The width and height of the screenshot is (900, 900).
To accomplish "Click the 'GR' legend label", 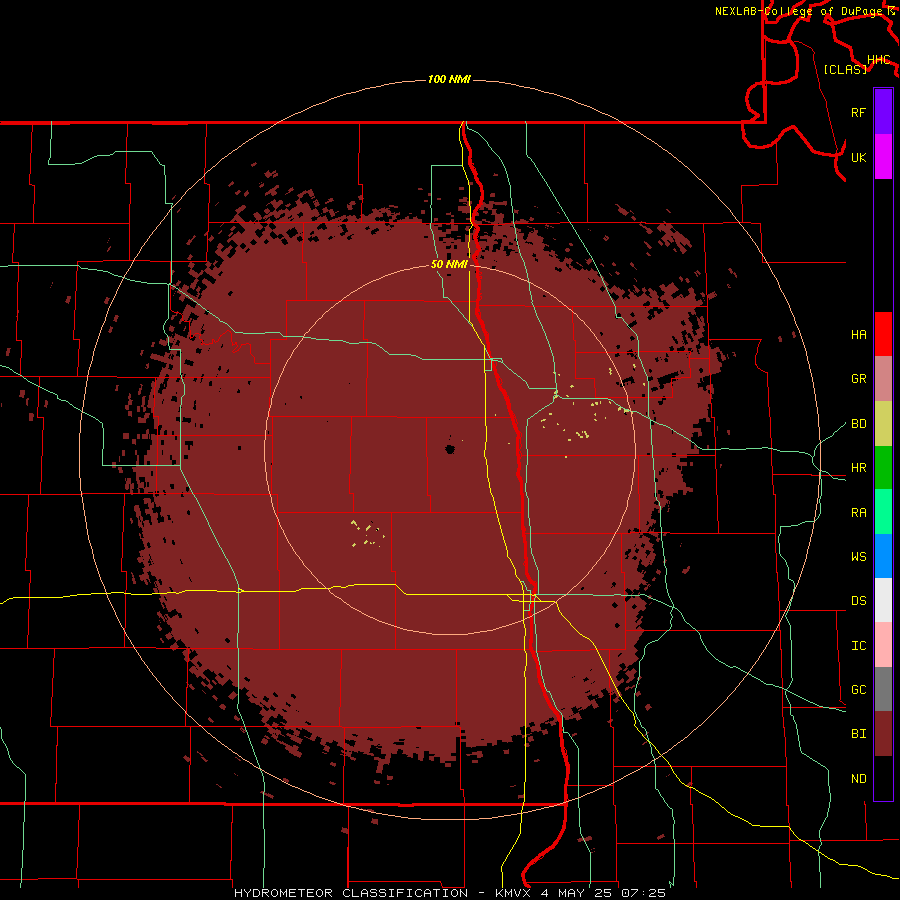I will click(x=859, y=379).
